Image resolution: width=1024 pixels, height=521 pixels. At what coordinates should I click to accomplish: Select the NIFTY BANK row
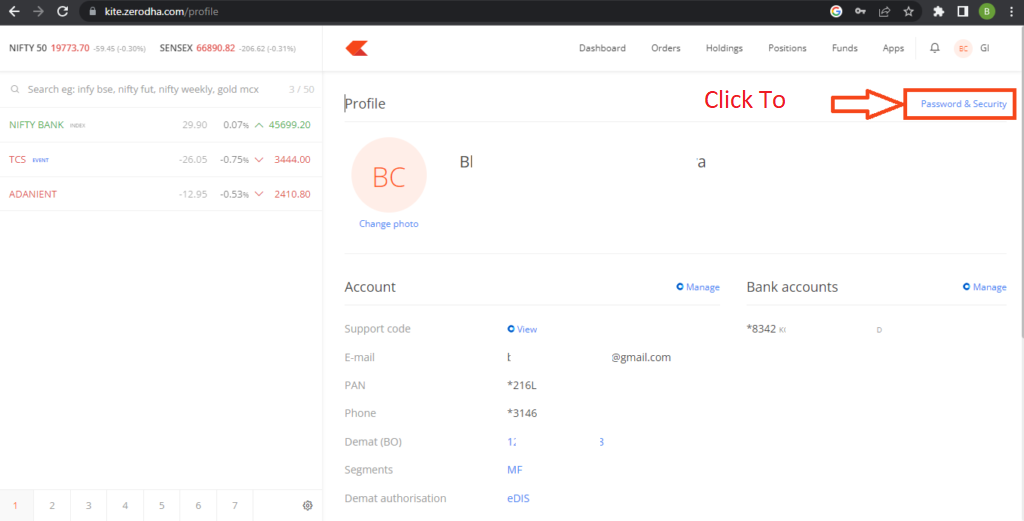coord(161,125)
